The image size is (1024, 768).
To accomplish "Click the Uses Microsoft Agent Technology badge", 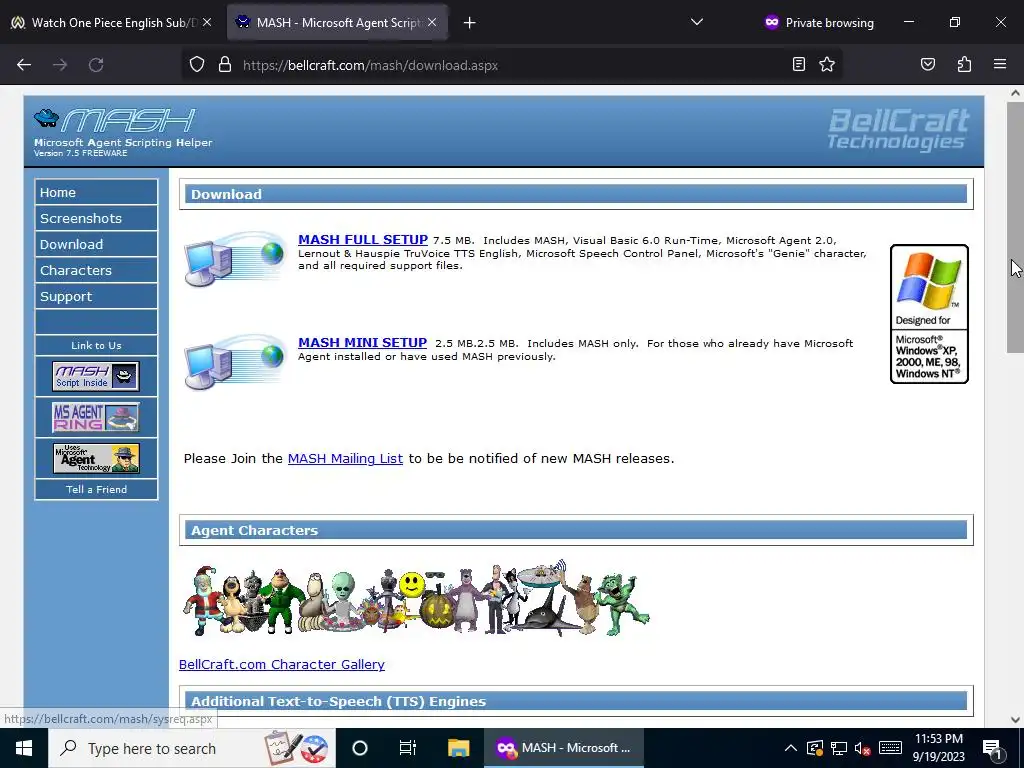I will coord(96,458).
